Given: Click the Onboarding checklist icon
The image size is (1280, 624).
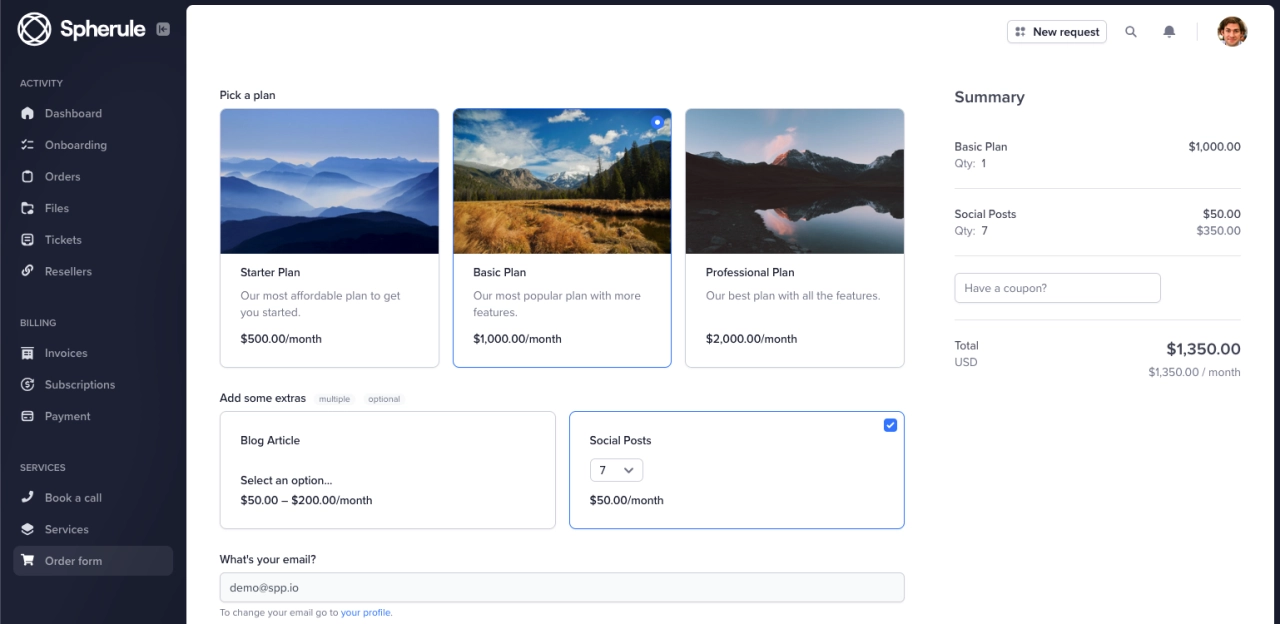Looking at the screenshot, I should [27, 145].
